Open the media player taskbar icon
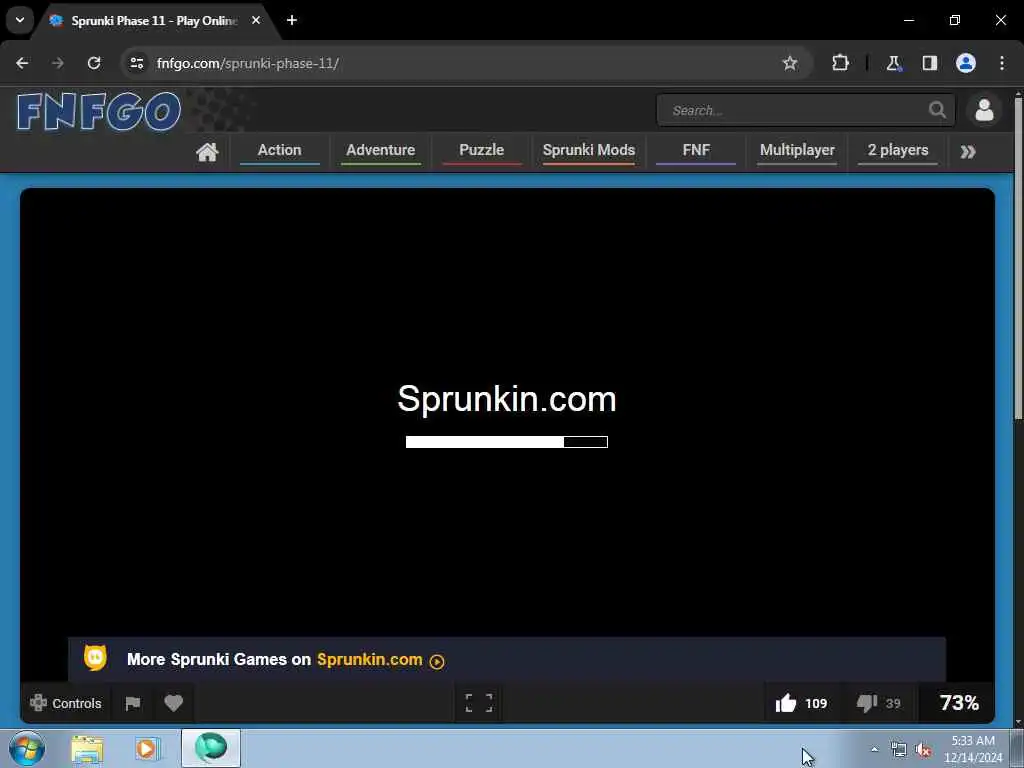 [x=148, y=749]
